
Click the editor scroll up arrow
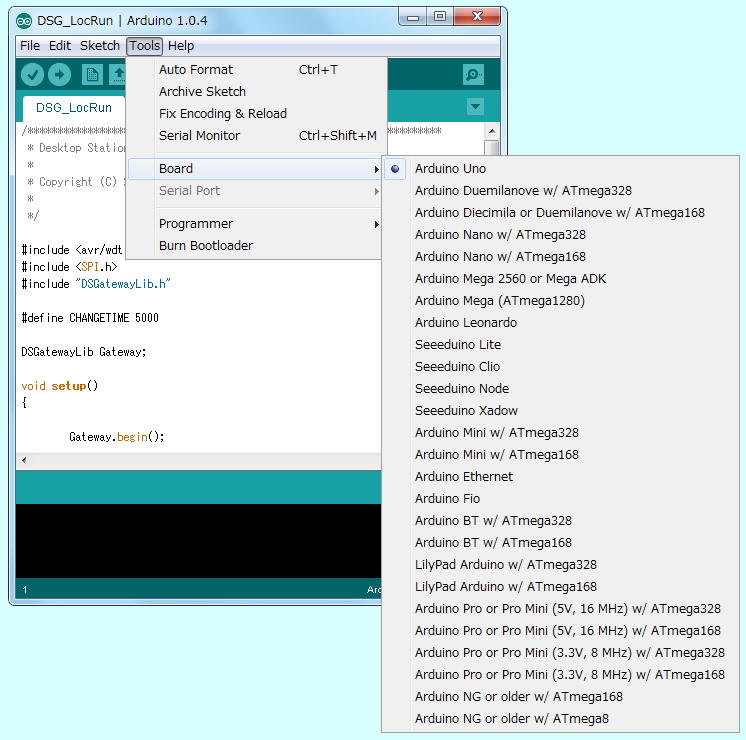point(492,131)
